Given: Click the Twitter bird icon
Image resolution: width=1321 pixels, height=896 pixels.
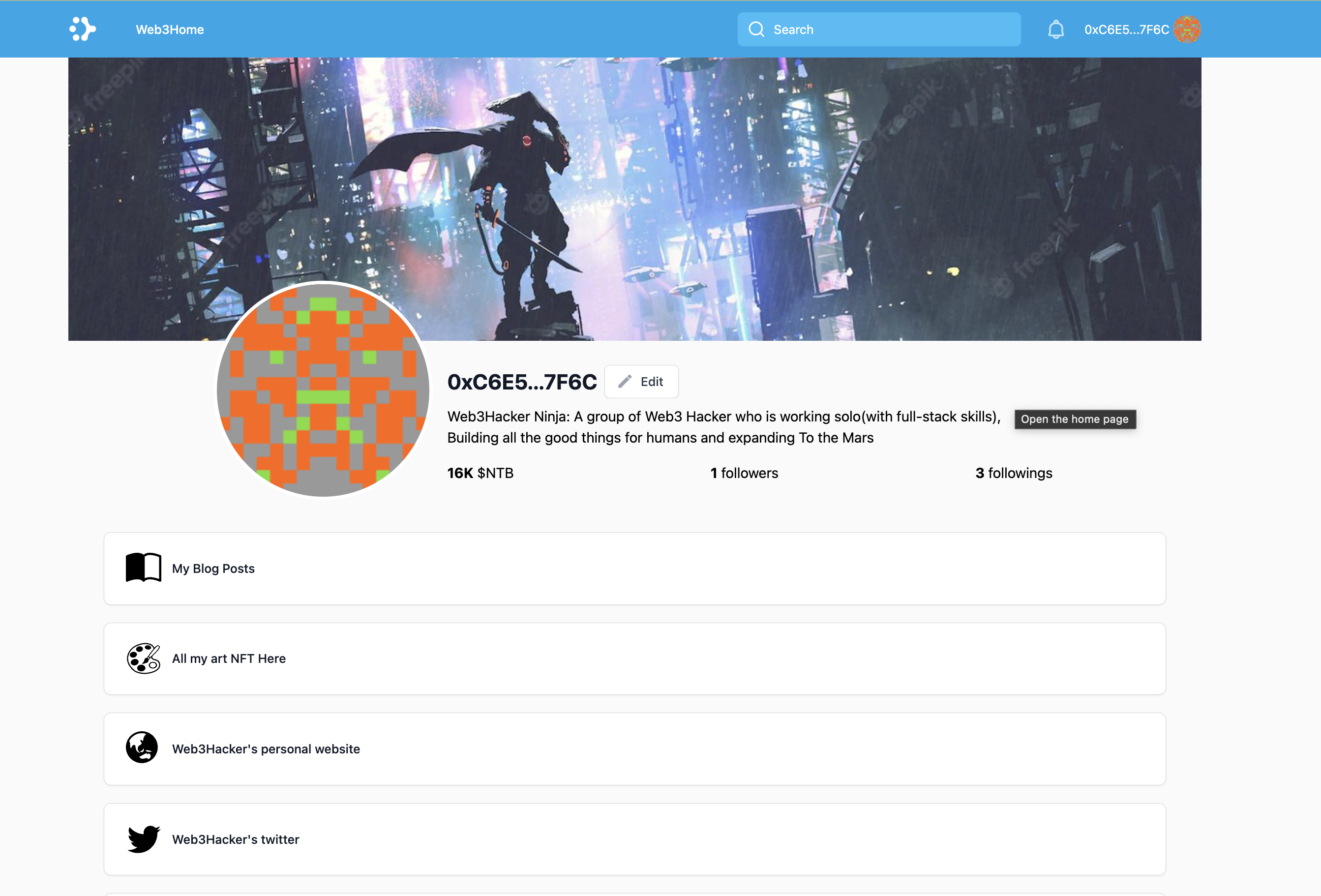Looking at the screenshot, I should [143, 838].
